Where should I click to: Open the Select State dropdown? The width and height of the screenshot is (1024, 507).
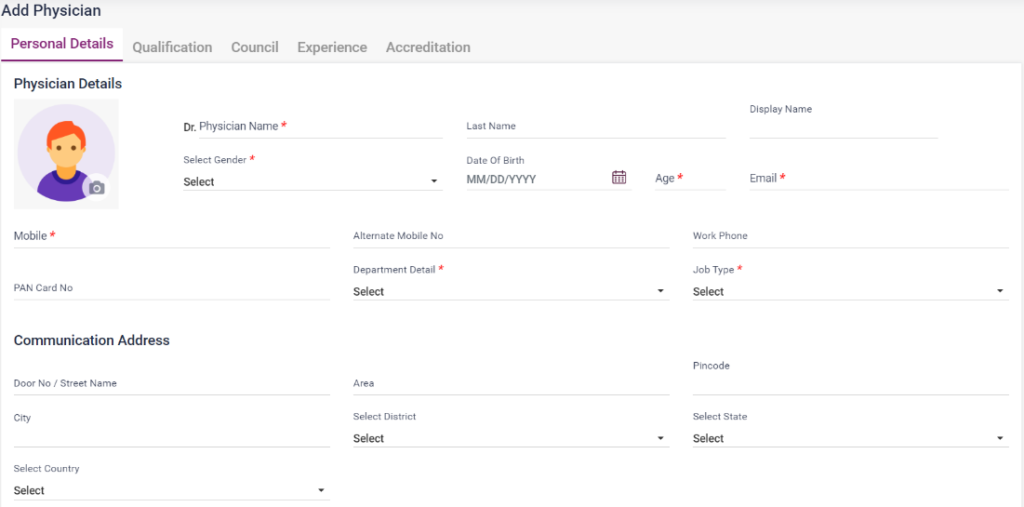tap(849, 439)
